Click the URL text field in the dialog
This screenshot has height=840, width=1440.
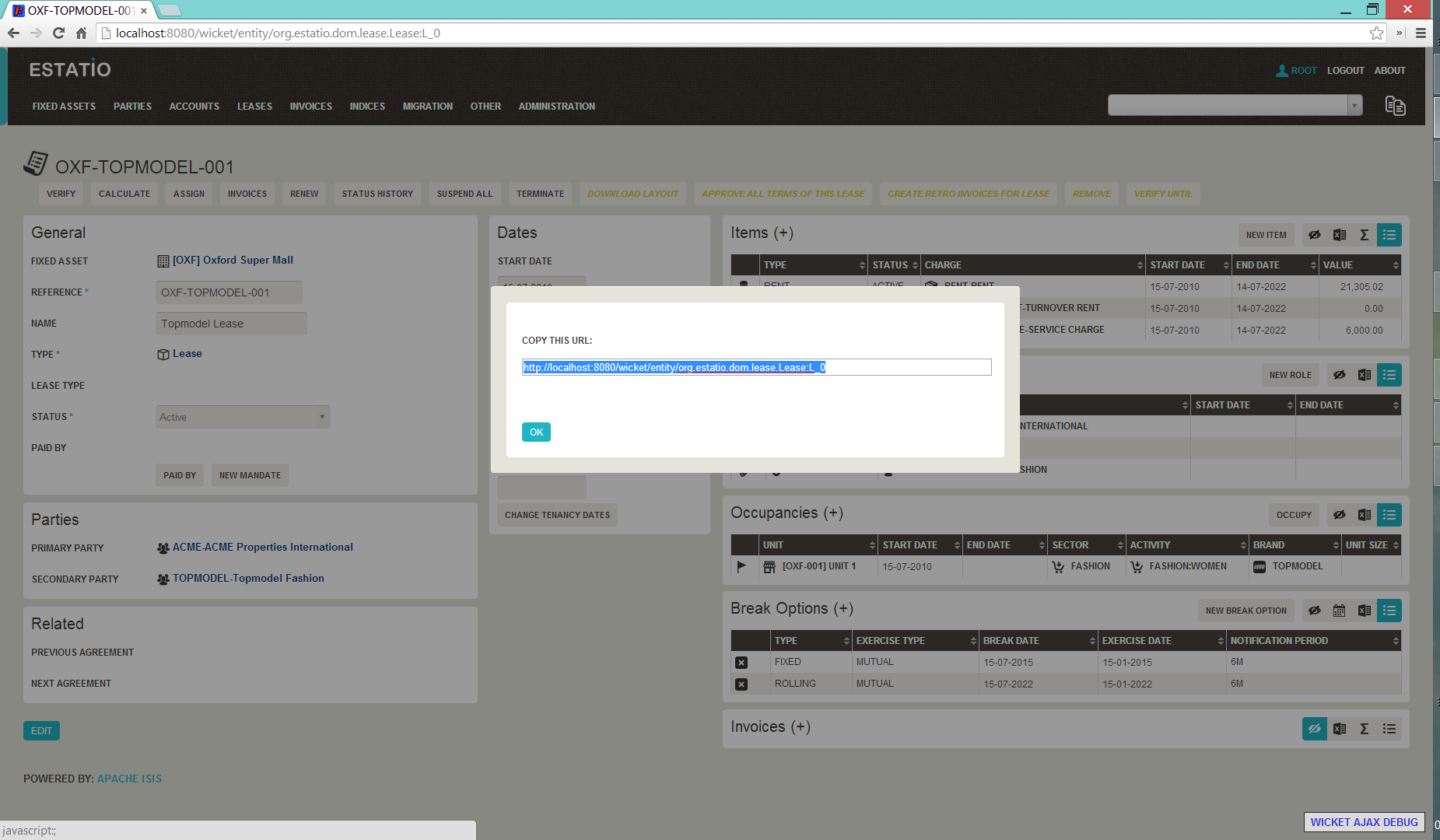(756, 367)
